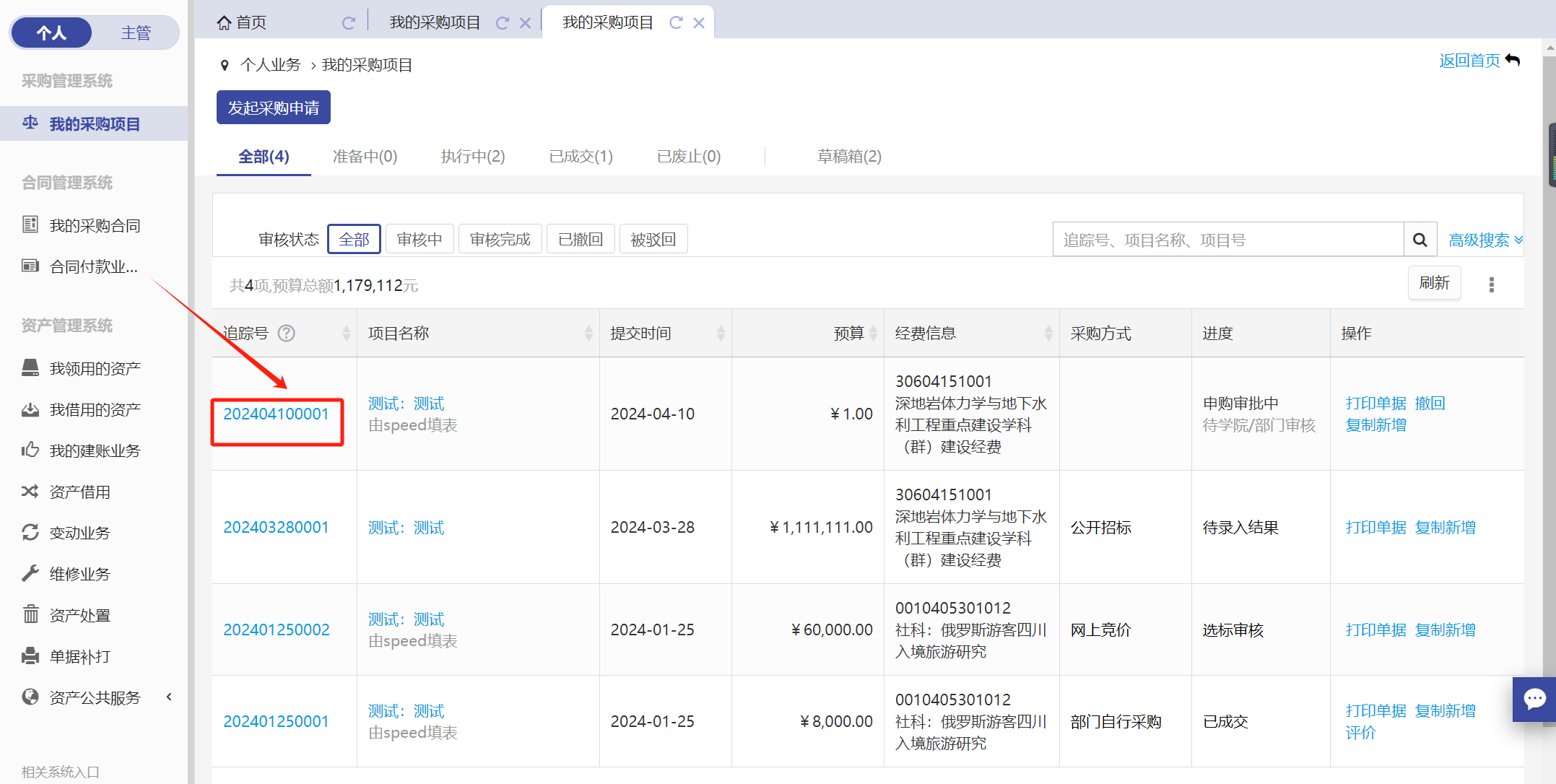The image size is (1556, 784).
Task: Click the search magnifier icon
Action: [1420, 240]
